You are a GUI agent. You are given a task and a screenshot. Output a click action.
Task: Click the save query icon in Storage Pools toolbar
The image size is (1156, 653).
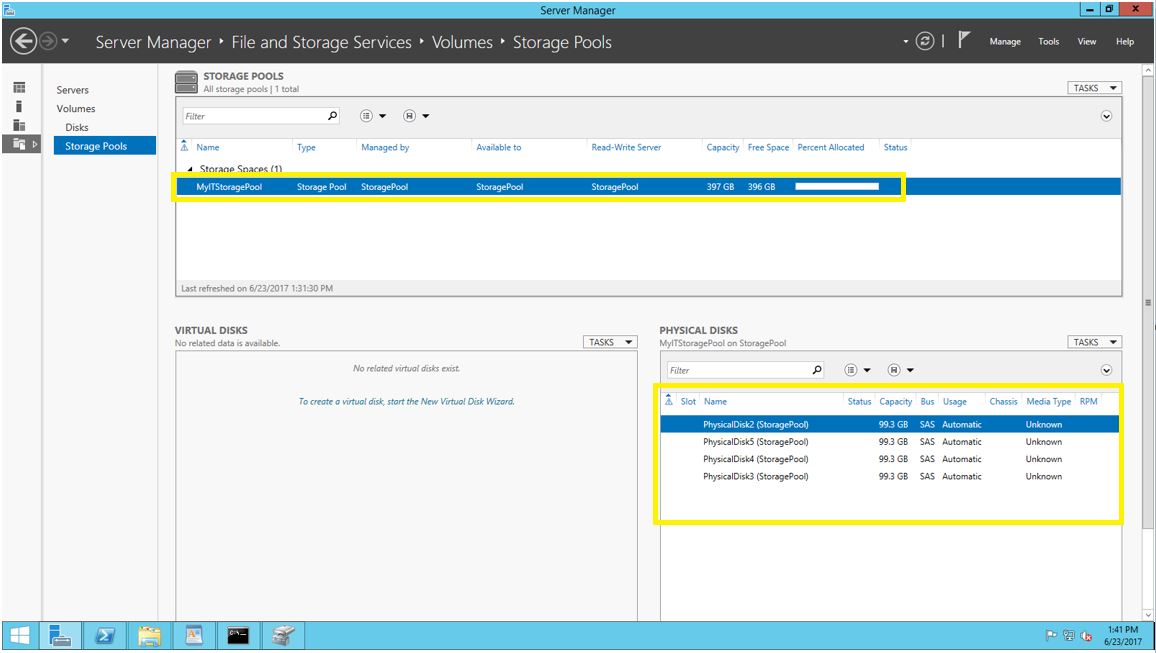409,115
